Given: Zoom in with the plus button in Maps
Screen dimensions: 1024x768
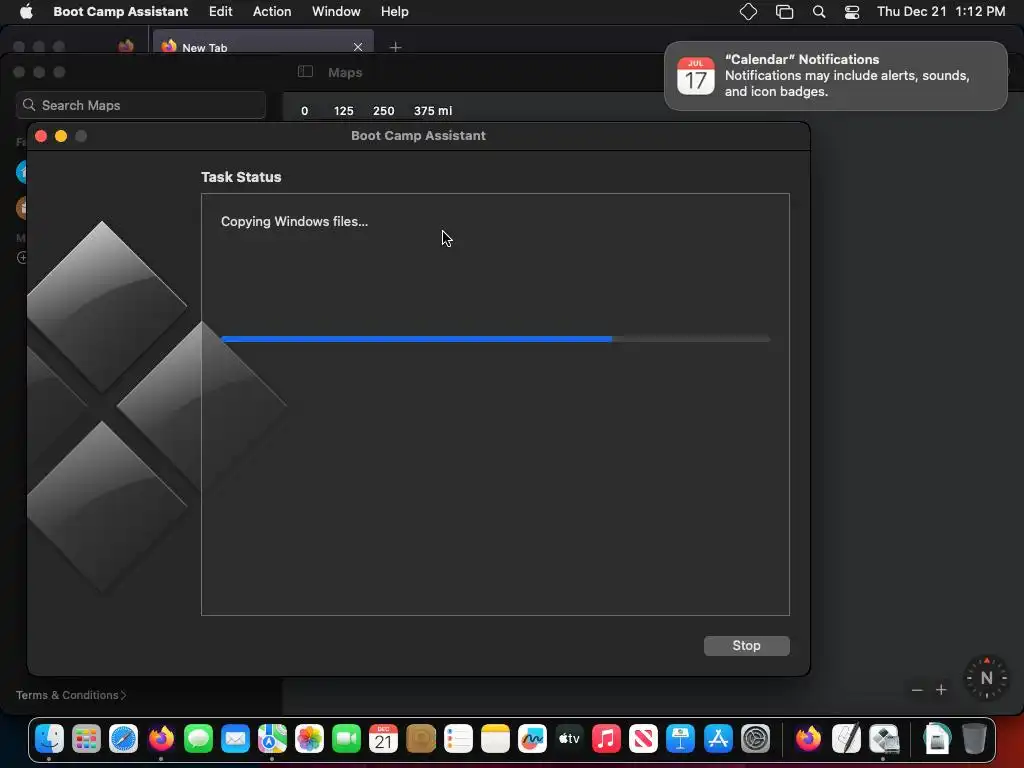Looking at the screenshot, I should (941, 690).
